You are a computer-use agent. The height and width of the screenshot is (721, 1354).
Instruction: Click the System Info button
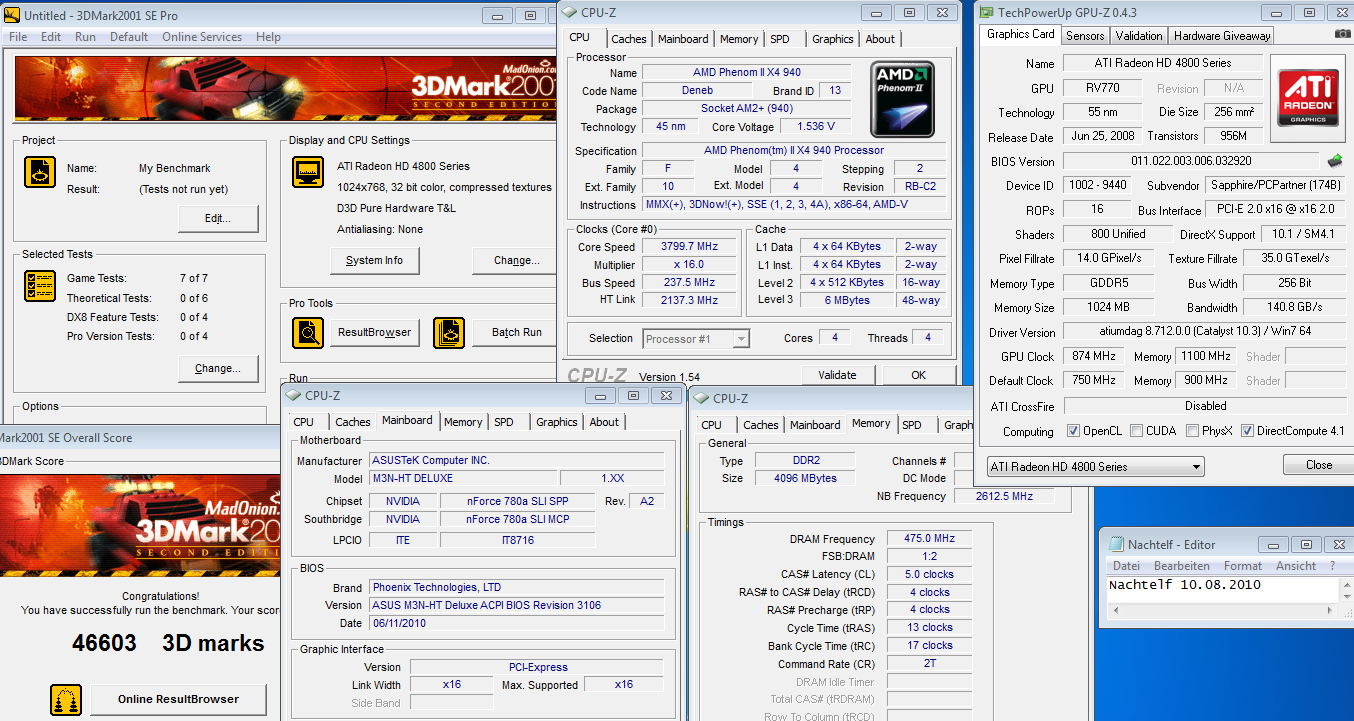click(374, 260)
